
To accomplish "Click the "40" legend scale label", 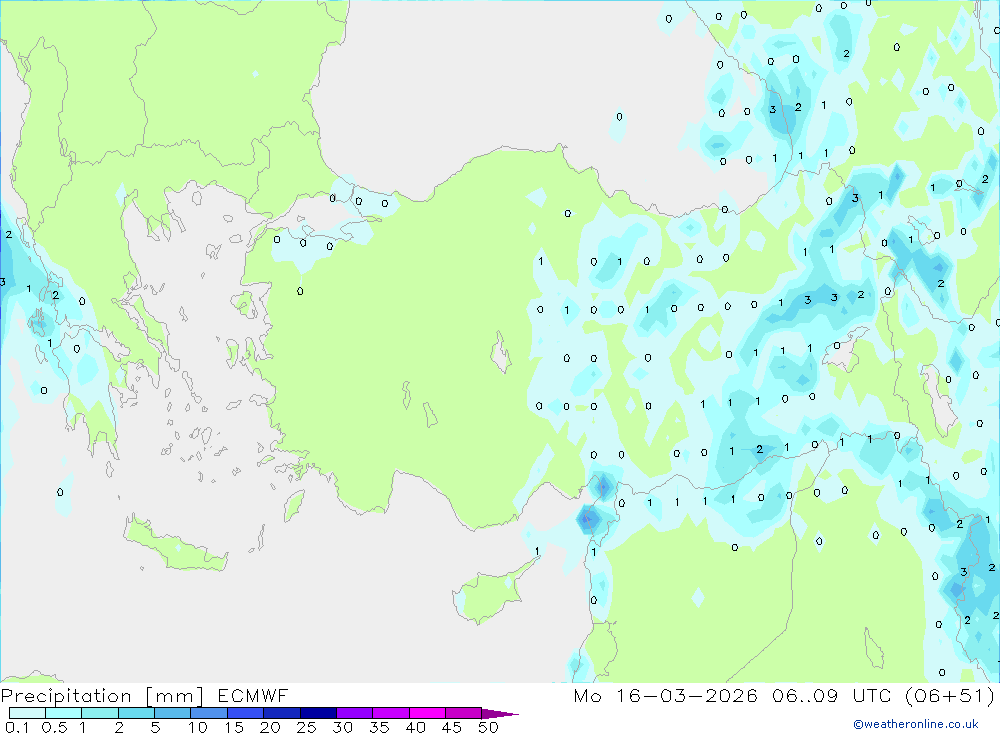I will 415,727.
